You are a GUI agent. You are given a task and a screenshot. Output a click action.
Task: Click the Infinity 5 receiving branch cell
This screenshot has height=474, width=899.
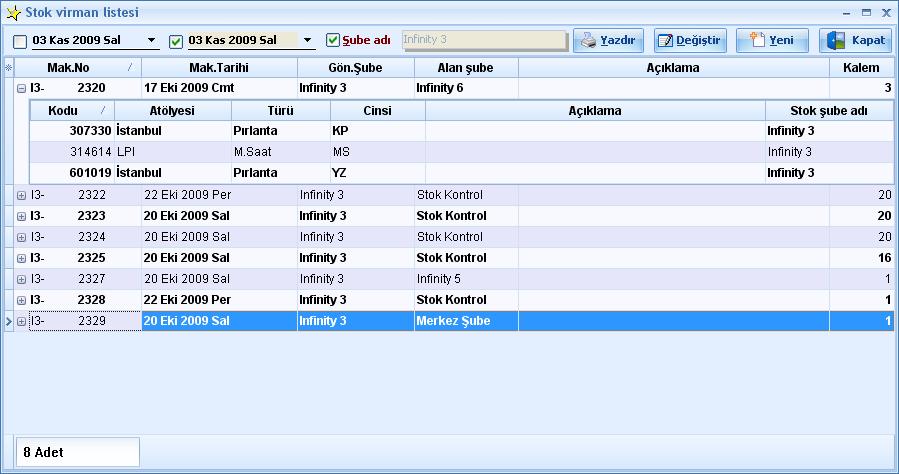[x=466, y=279]
